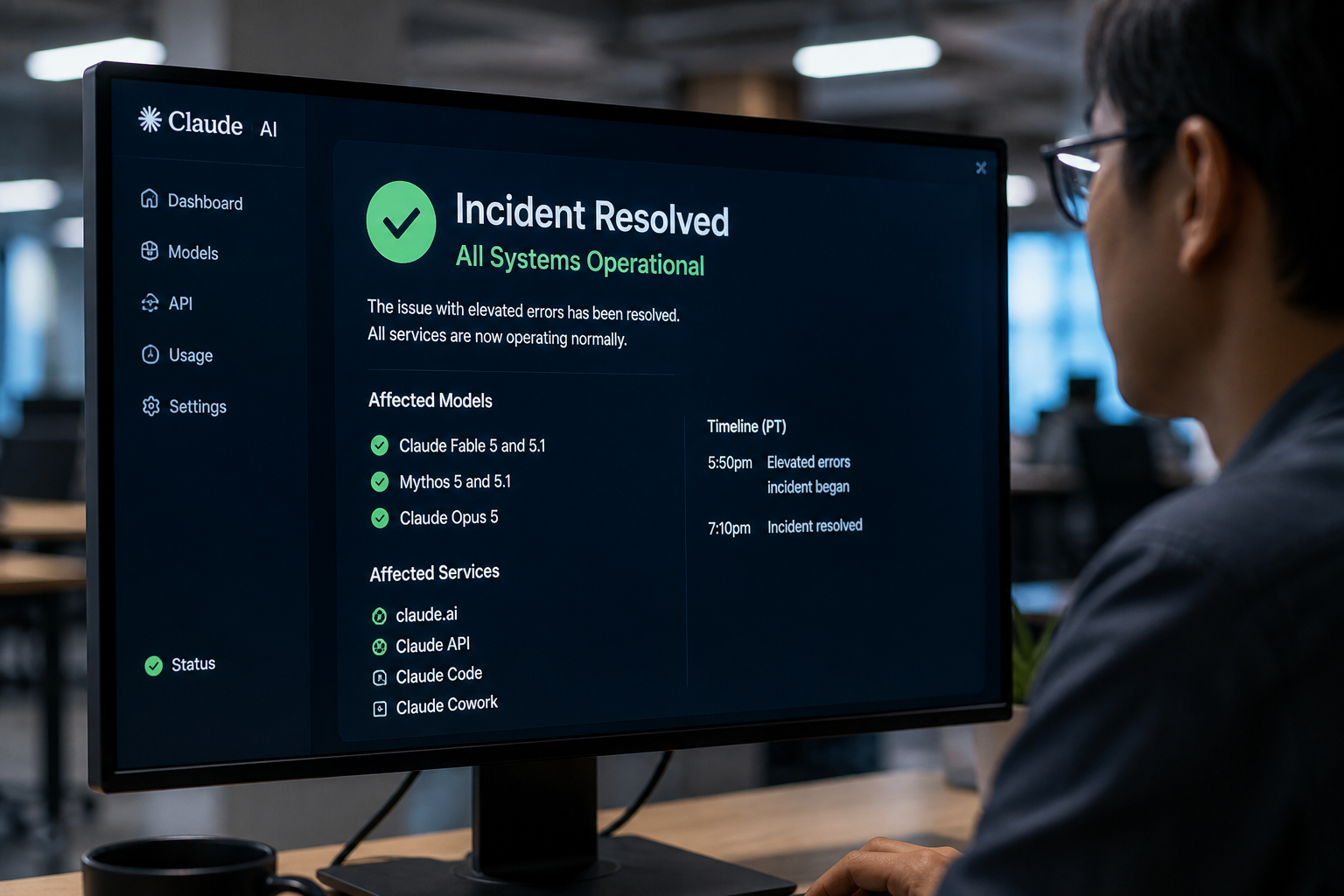Click the Claude Code service icon
This screenshot has height=896, width=1344.
click(380, 677)
